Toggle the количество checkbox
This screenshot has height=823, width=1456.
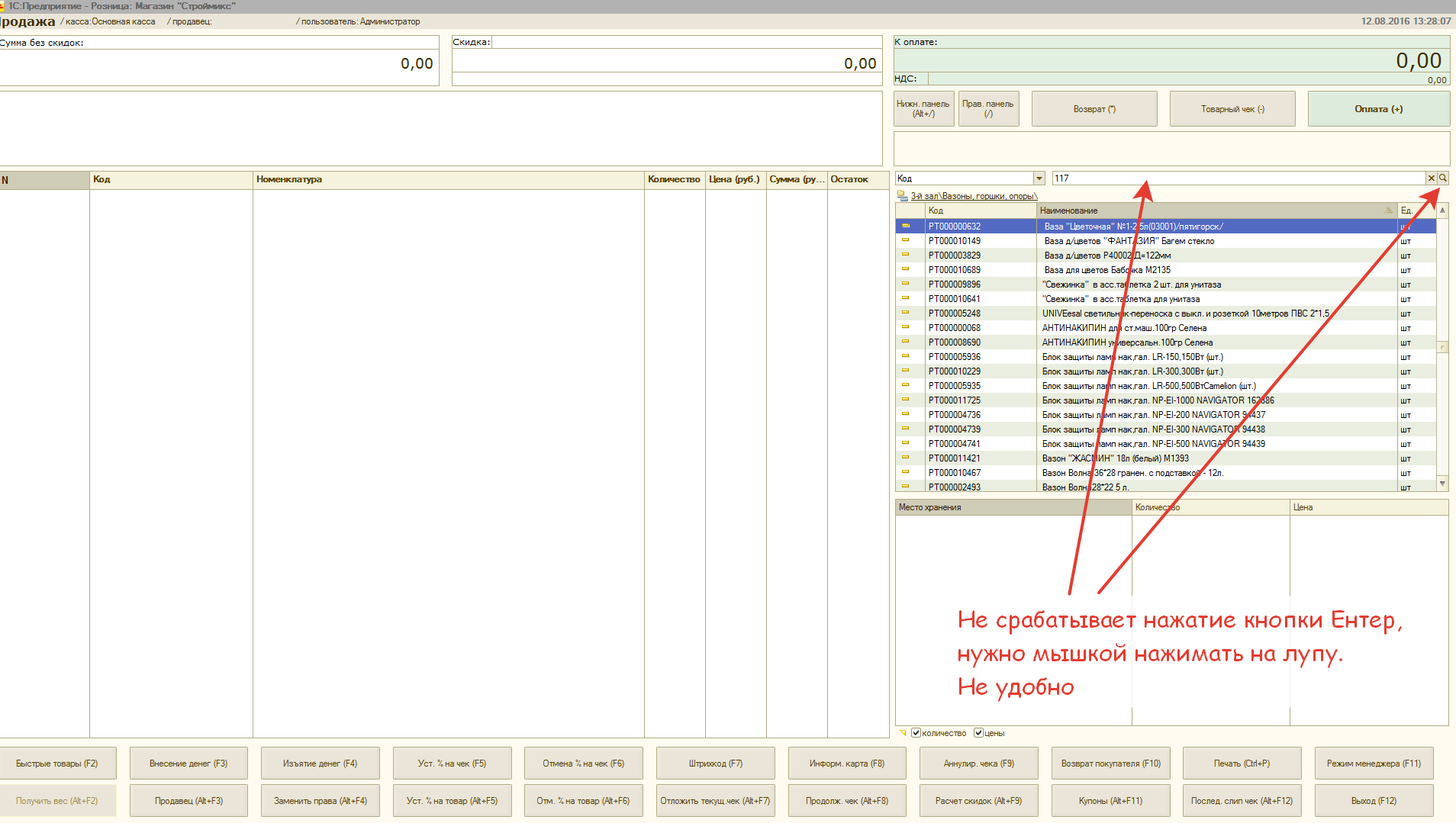tap(916, 733)
